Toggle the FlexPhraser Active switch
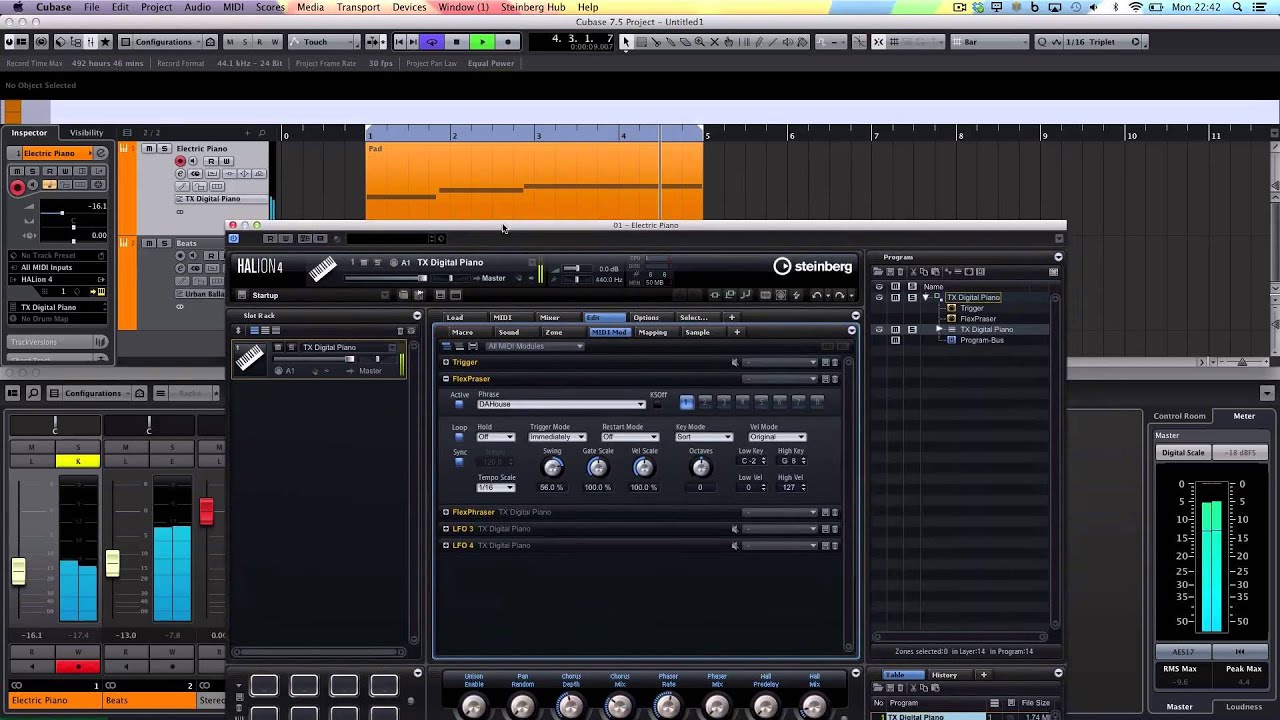 [x=459, y=404]
